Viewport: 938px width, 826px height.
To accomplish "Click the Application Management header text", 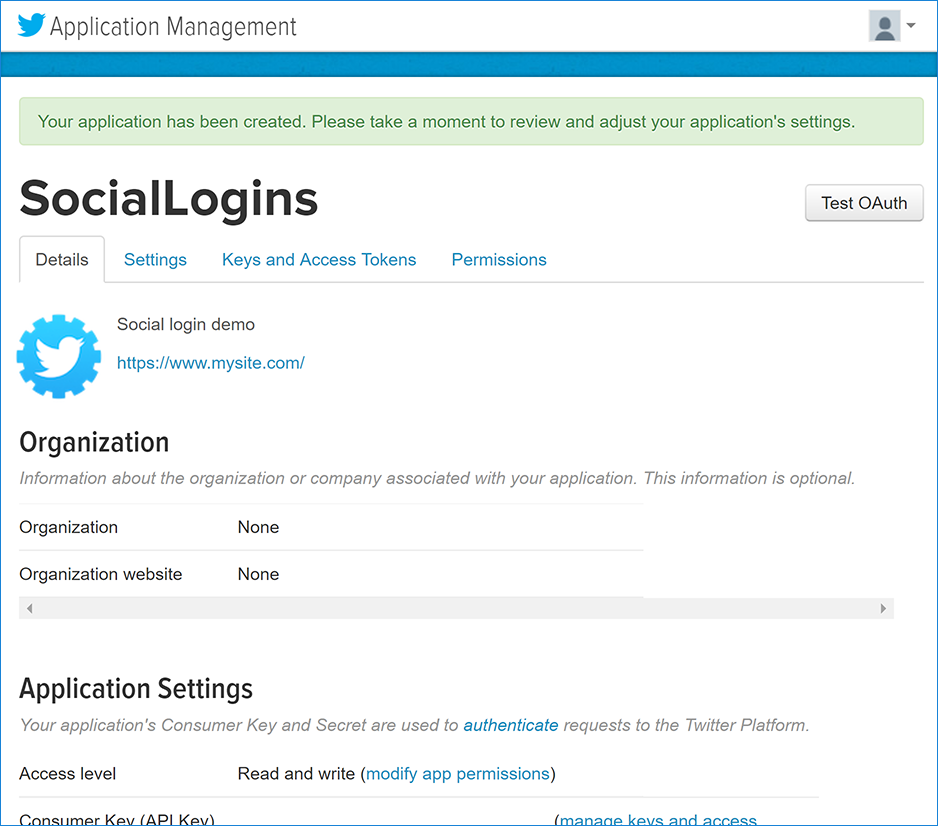I will tap(175, 27).
